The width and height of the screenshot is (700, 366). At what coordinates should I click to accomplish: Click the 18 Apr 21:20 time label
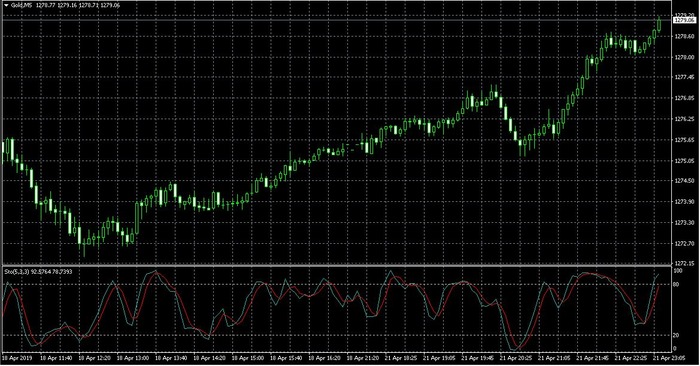pyautogui.click(x=363, y=358)
